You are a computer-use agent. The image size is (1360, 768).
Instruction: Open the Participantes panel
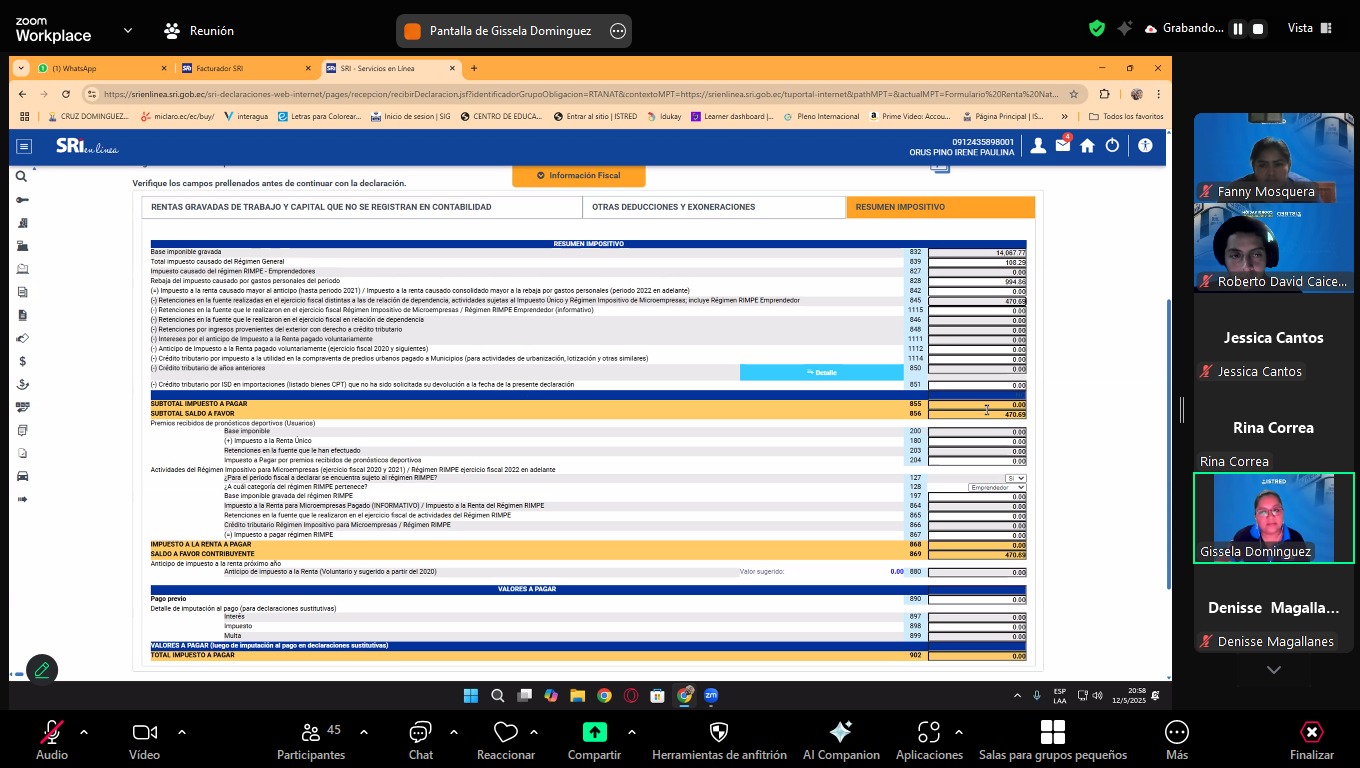[310, 733]
